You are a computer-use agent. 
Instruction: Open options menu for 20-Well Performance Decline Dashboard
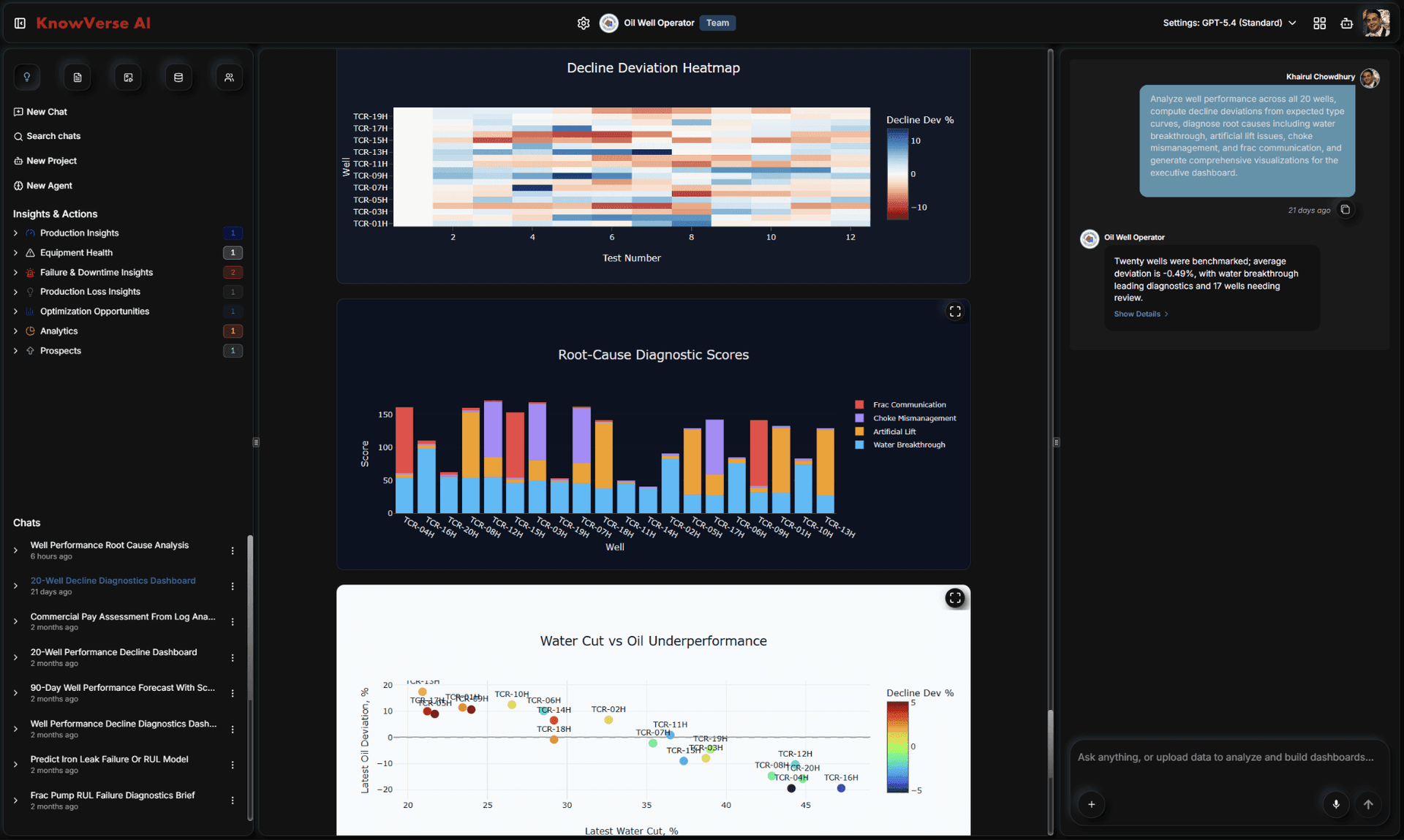tap(233, 657)
